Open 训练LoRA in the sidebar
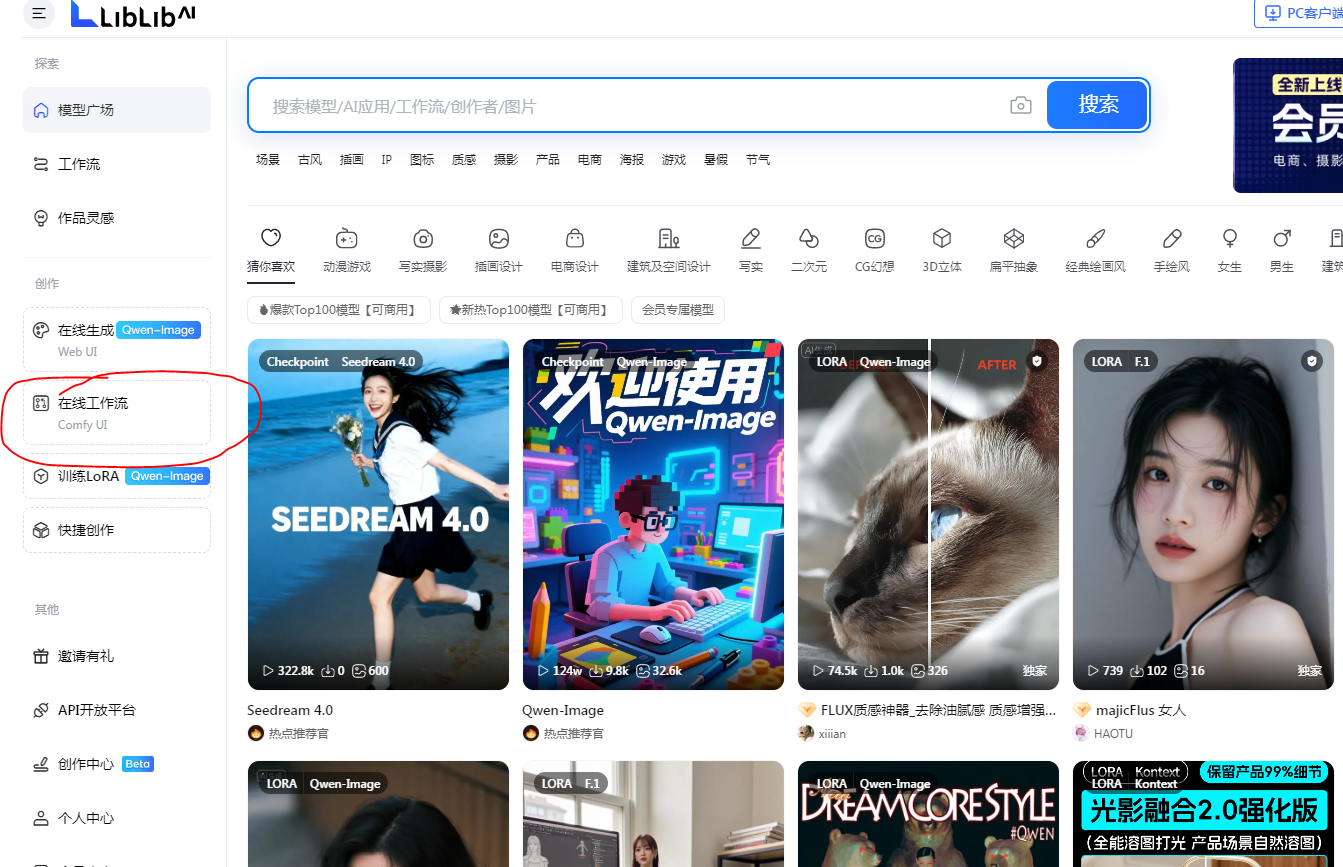This screenshot has height=867, width=1343. pyautogui.click(x=117, y=476)
